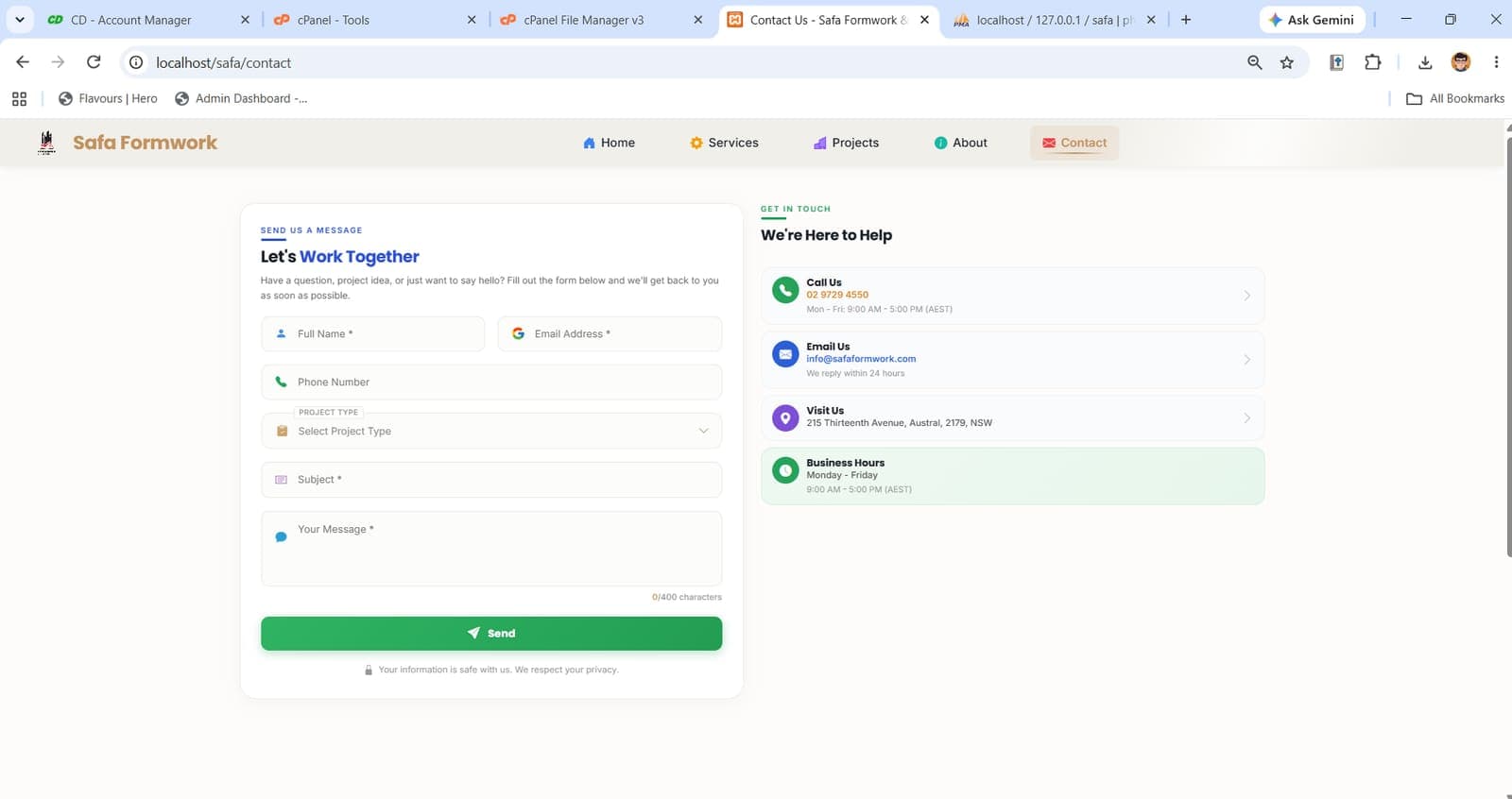This screenshot has height=799, width=1512.
Task: Click the extension icon beside the bookmark star
Action: [1336, 62]
